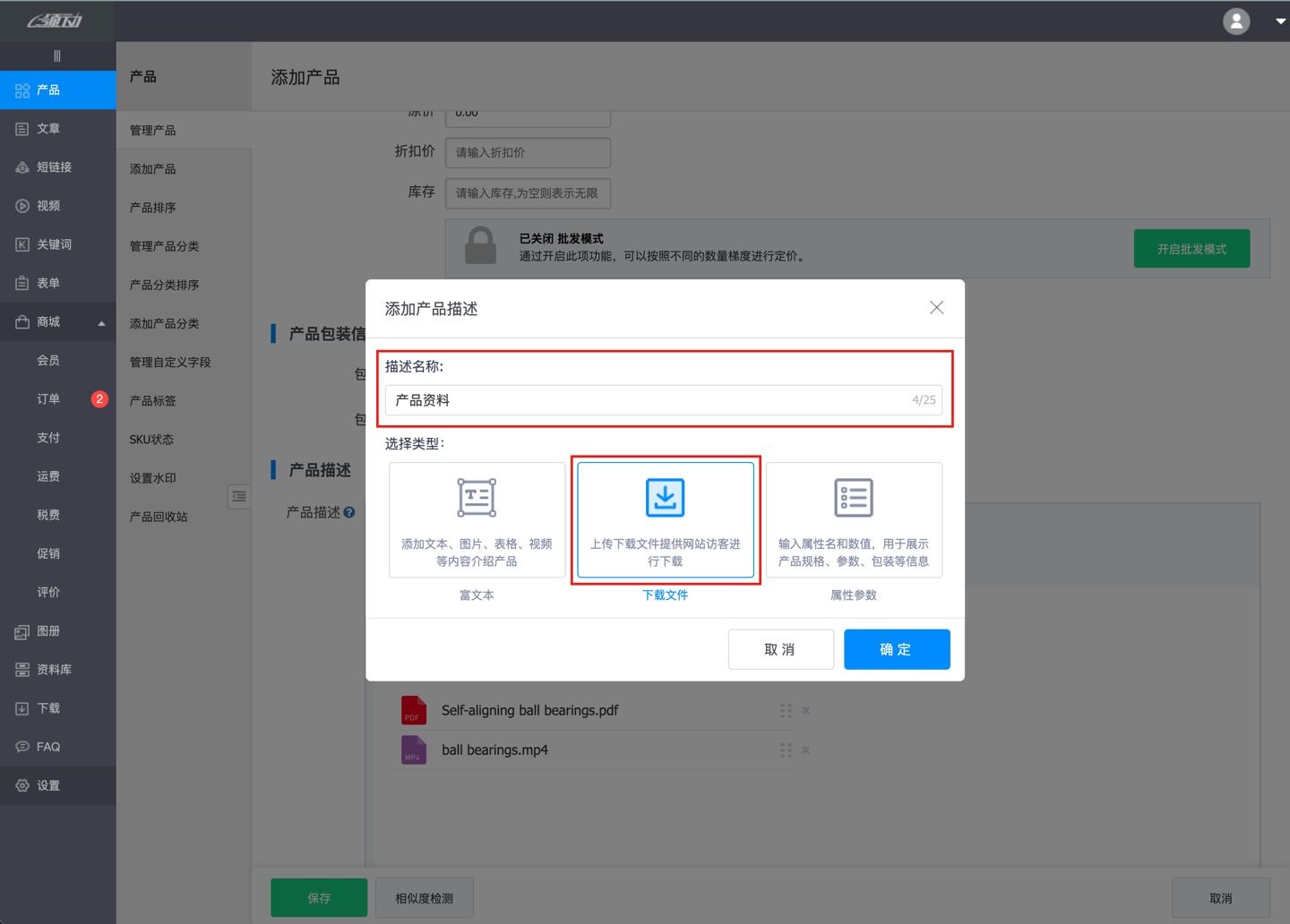Select the 下载文件 description type

click(x=665, y=520)
